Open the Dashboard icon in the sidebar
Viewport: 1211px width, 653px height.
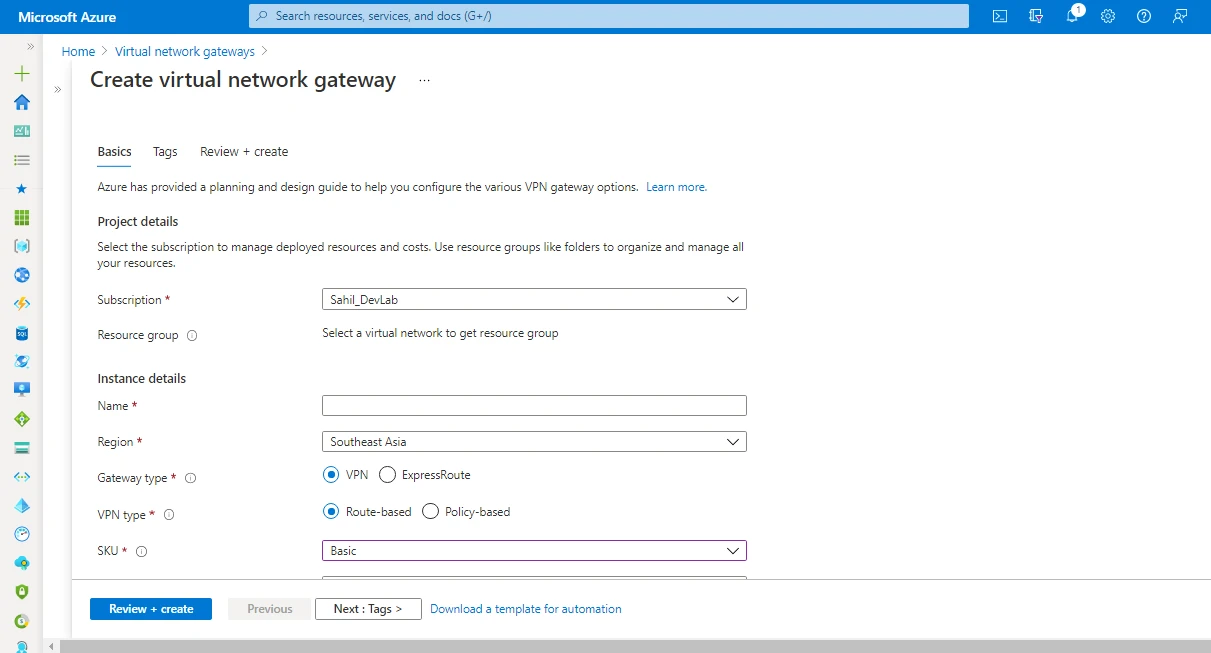tap(21, 130)
